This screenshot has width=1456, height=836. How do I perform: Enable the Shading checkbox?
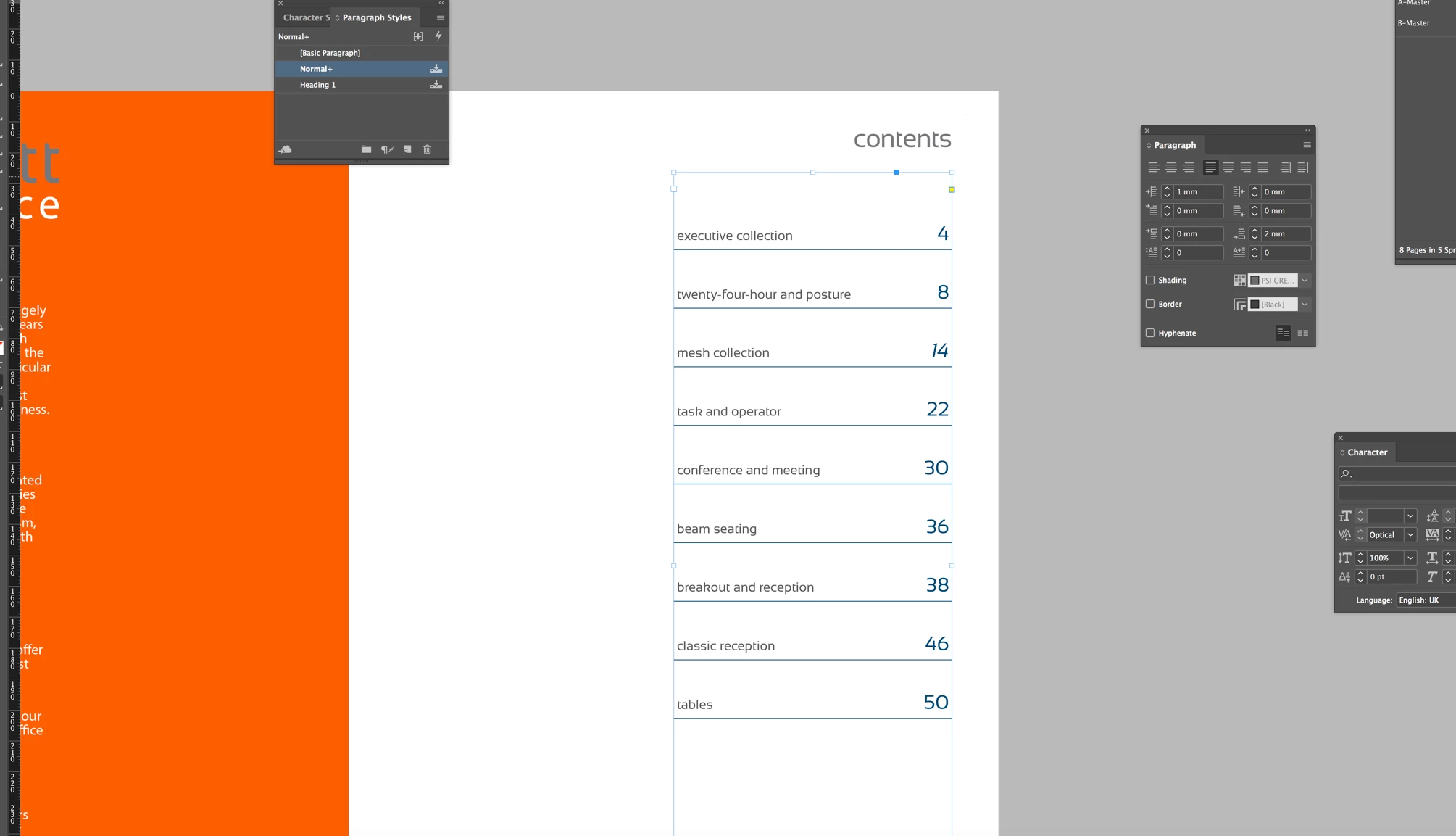tap(1150, 280)
